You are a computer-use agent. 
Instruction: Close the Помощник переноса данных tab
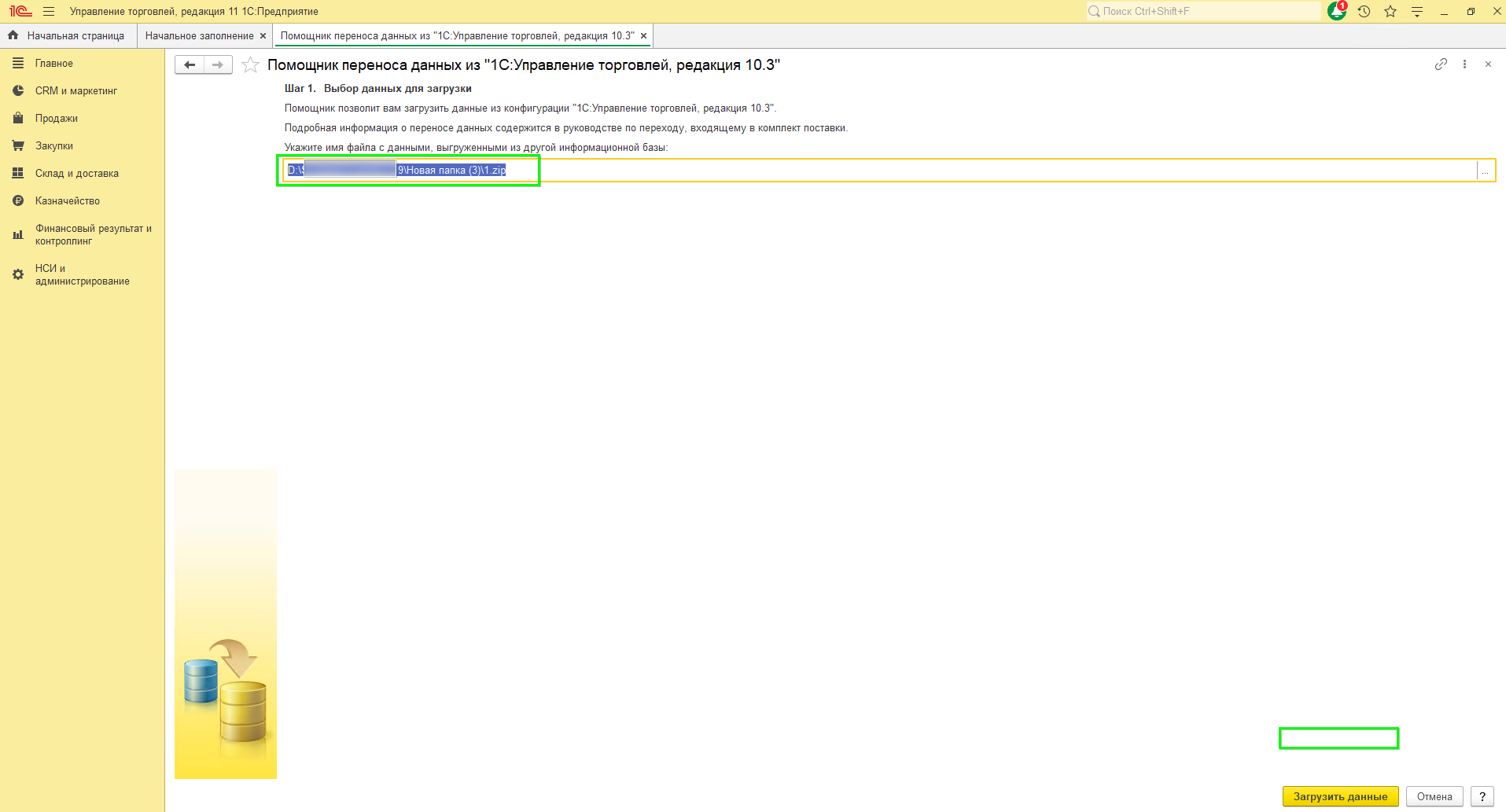(643, 35)
